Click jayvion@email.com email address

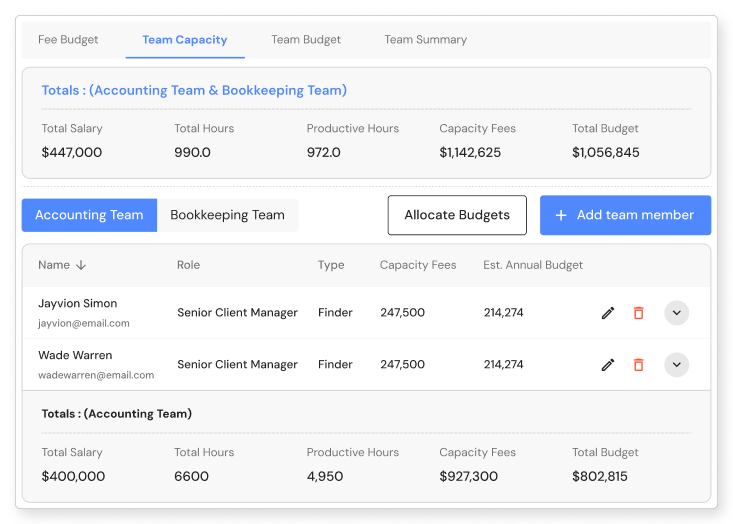(84, 324)
